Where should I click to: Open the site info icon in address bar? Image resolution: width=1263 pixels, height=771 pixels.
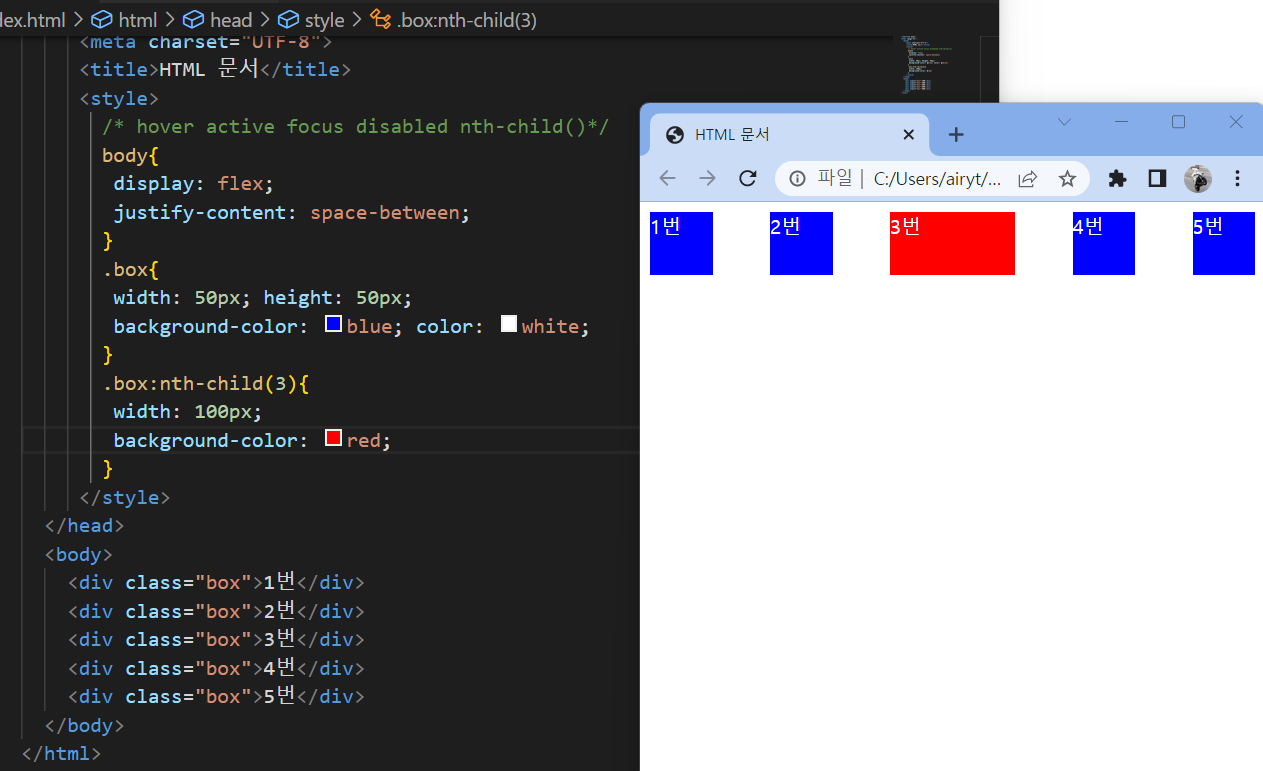(x=797, y=178)
